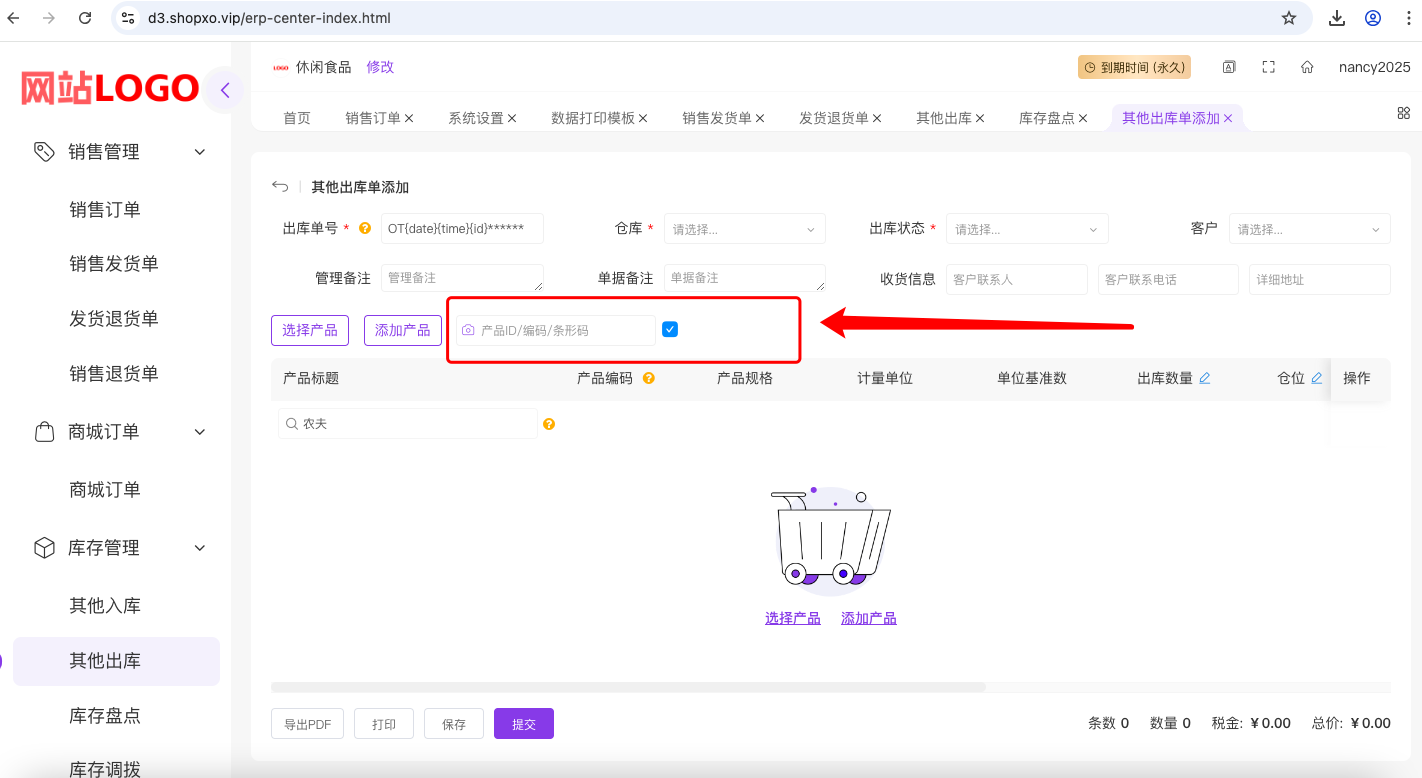
Task: Close the 系统设置 tab
Action: (x=512, y=118)
